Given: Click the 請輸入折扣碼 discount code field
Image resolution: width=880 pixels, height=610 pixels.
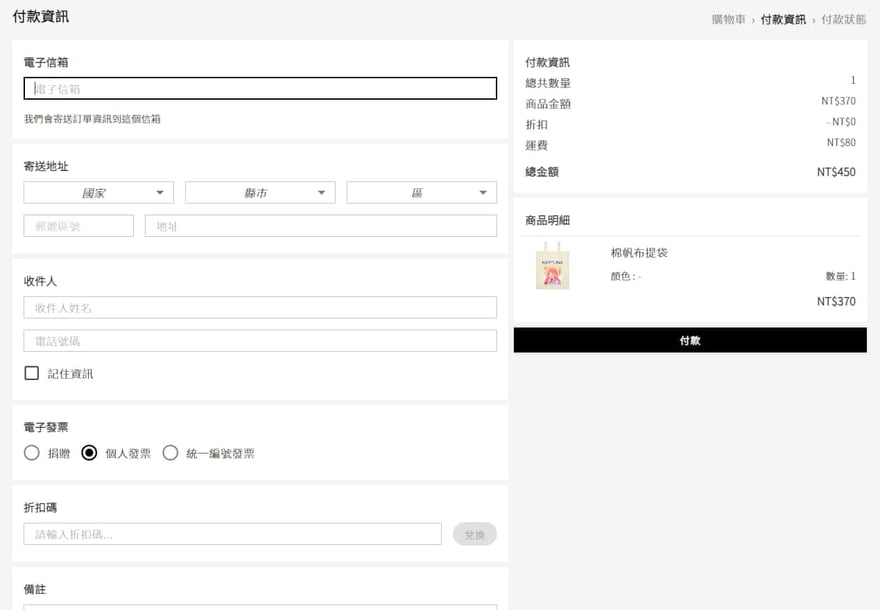Looking at the screenshot, I should (232, 534).
